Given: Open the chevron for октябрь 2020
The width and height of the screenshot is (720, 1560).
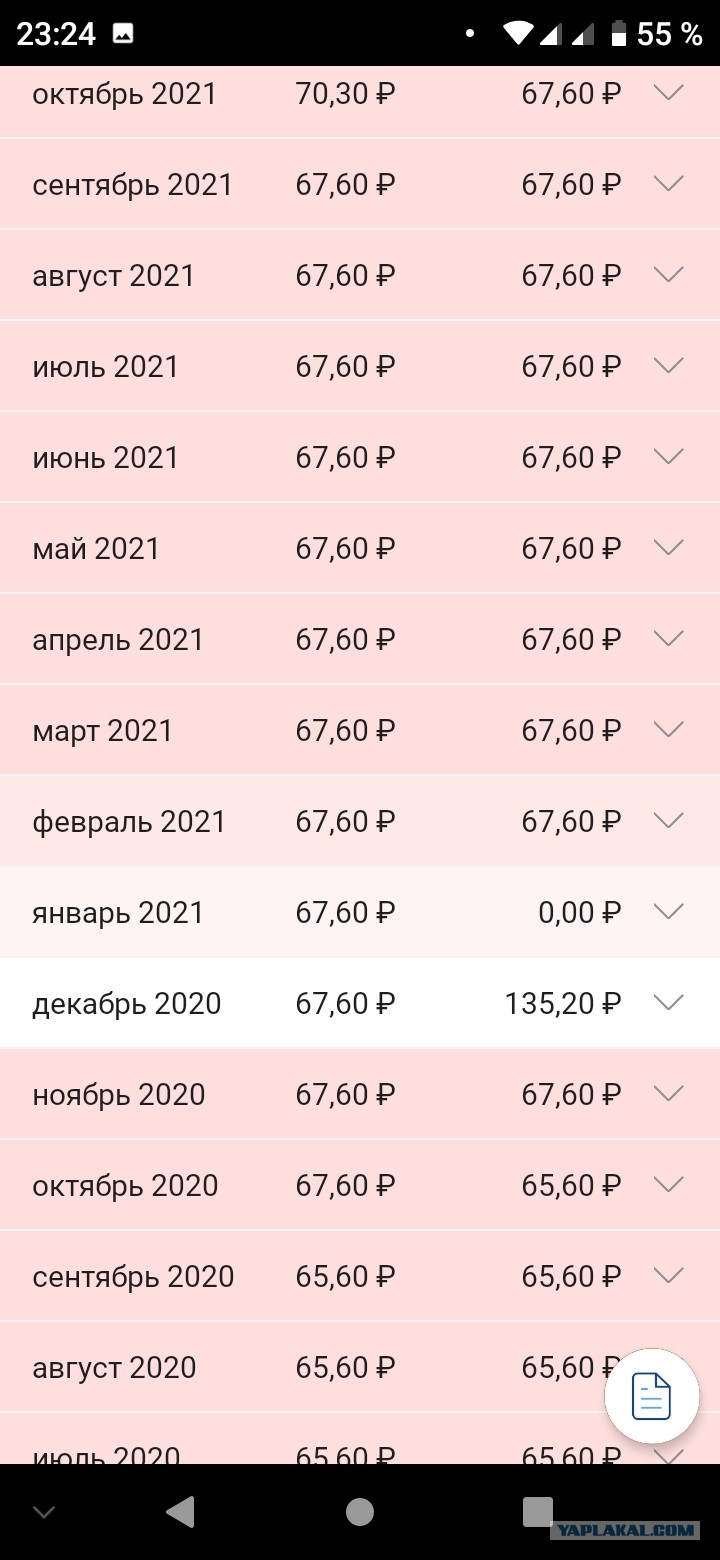Looking at the screenshot, I should tap(668, 1184).
